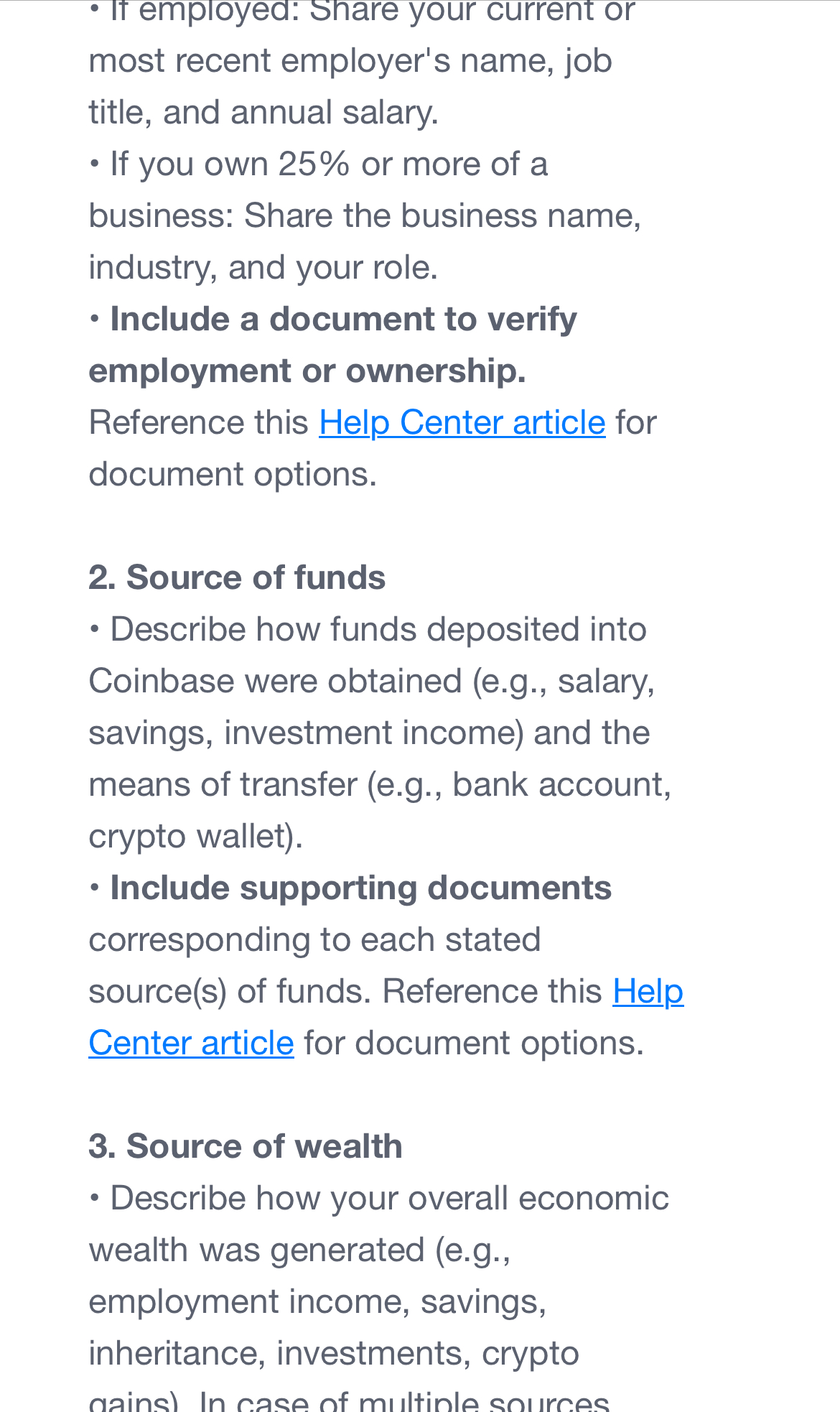Click the 'inheritance, investments, crypto' line
Viewport: 840px width, 1412px height.
click(x=334, y=1354)
